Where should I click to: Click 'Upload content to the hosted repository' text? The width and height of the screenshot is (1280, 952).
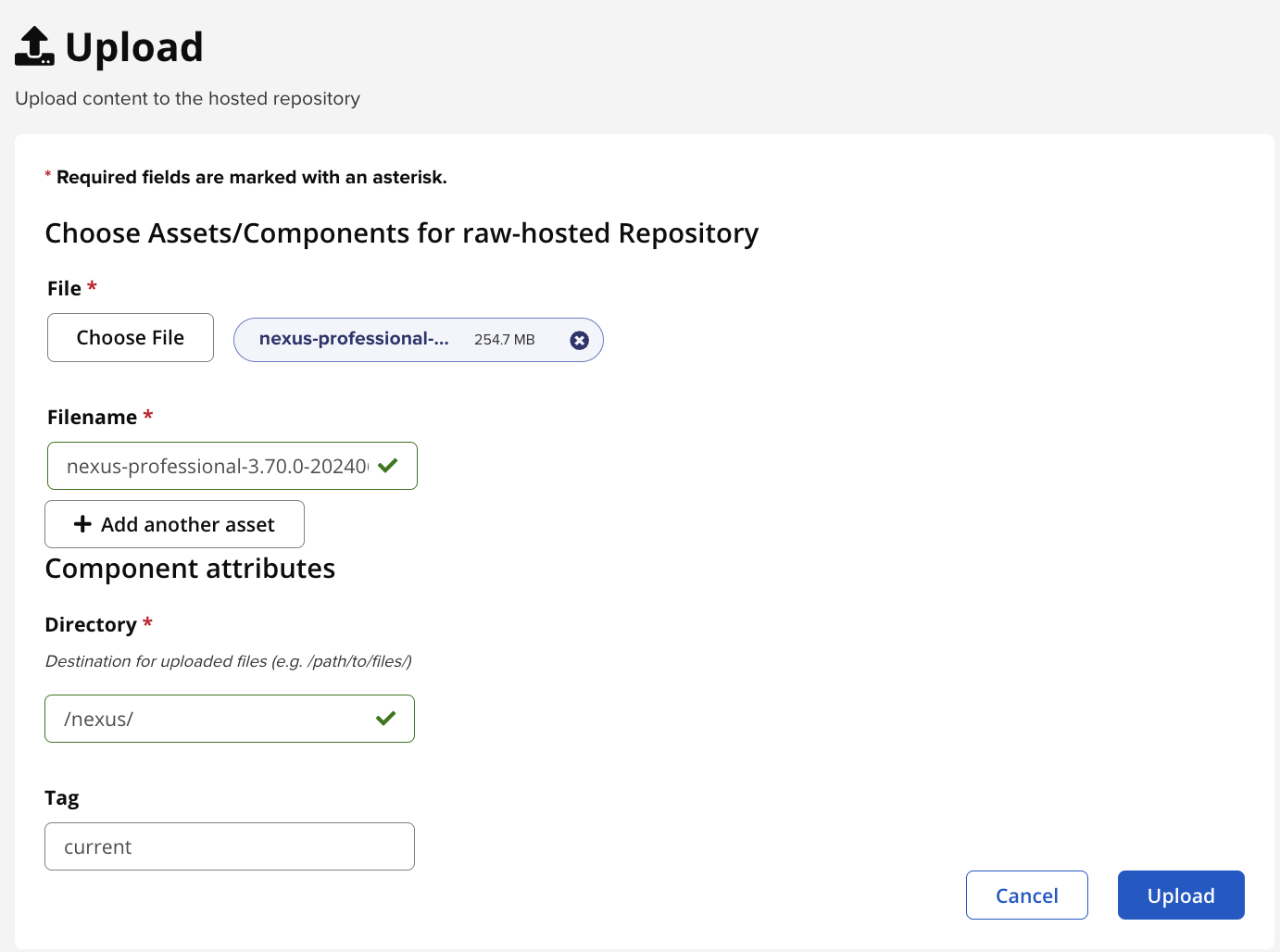[x=188, y=98]
